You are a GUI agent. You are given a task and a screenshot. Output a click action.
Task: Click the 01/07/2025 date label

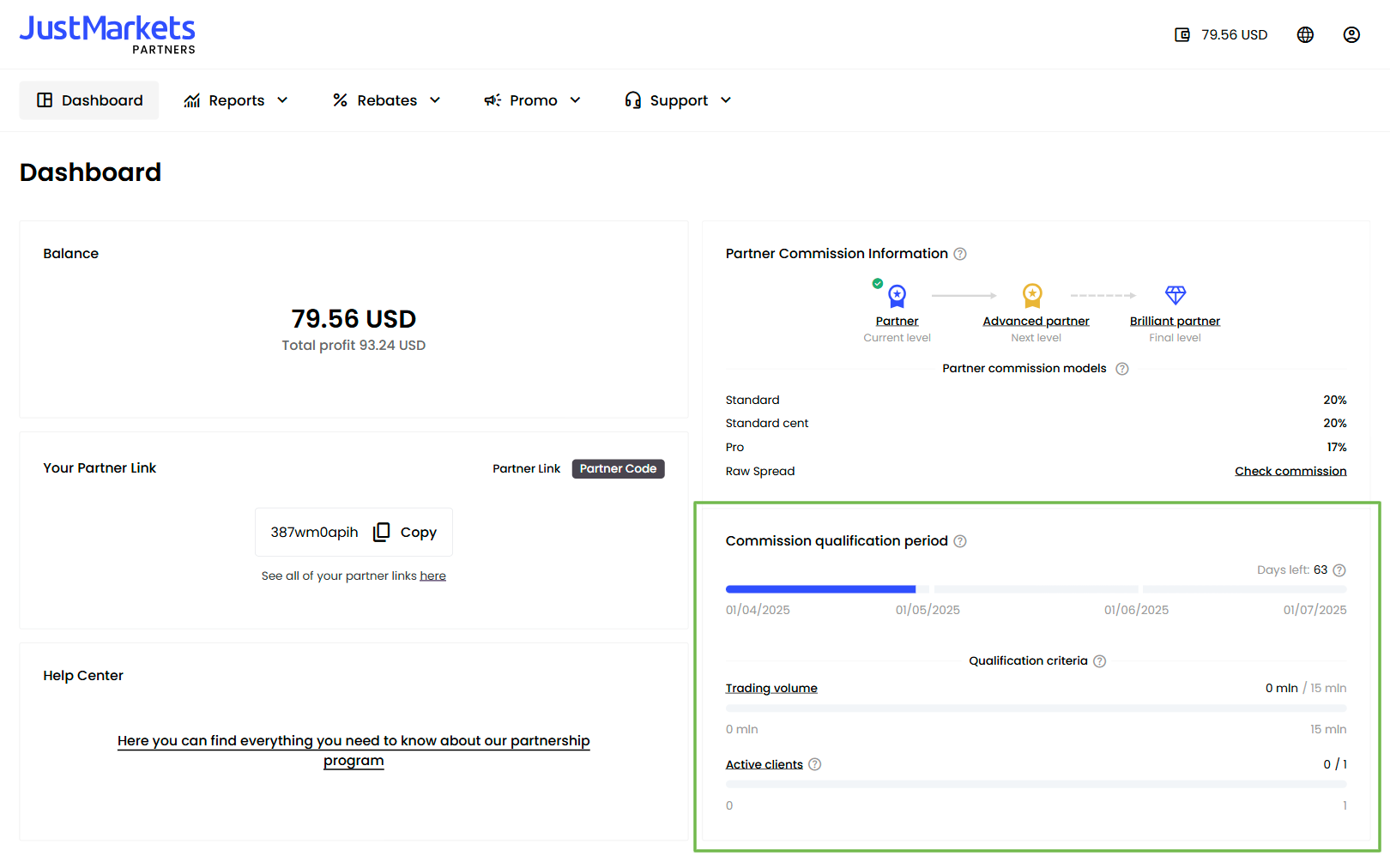[1314, 610]
